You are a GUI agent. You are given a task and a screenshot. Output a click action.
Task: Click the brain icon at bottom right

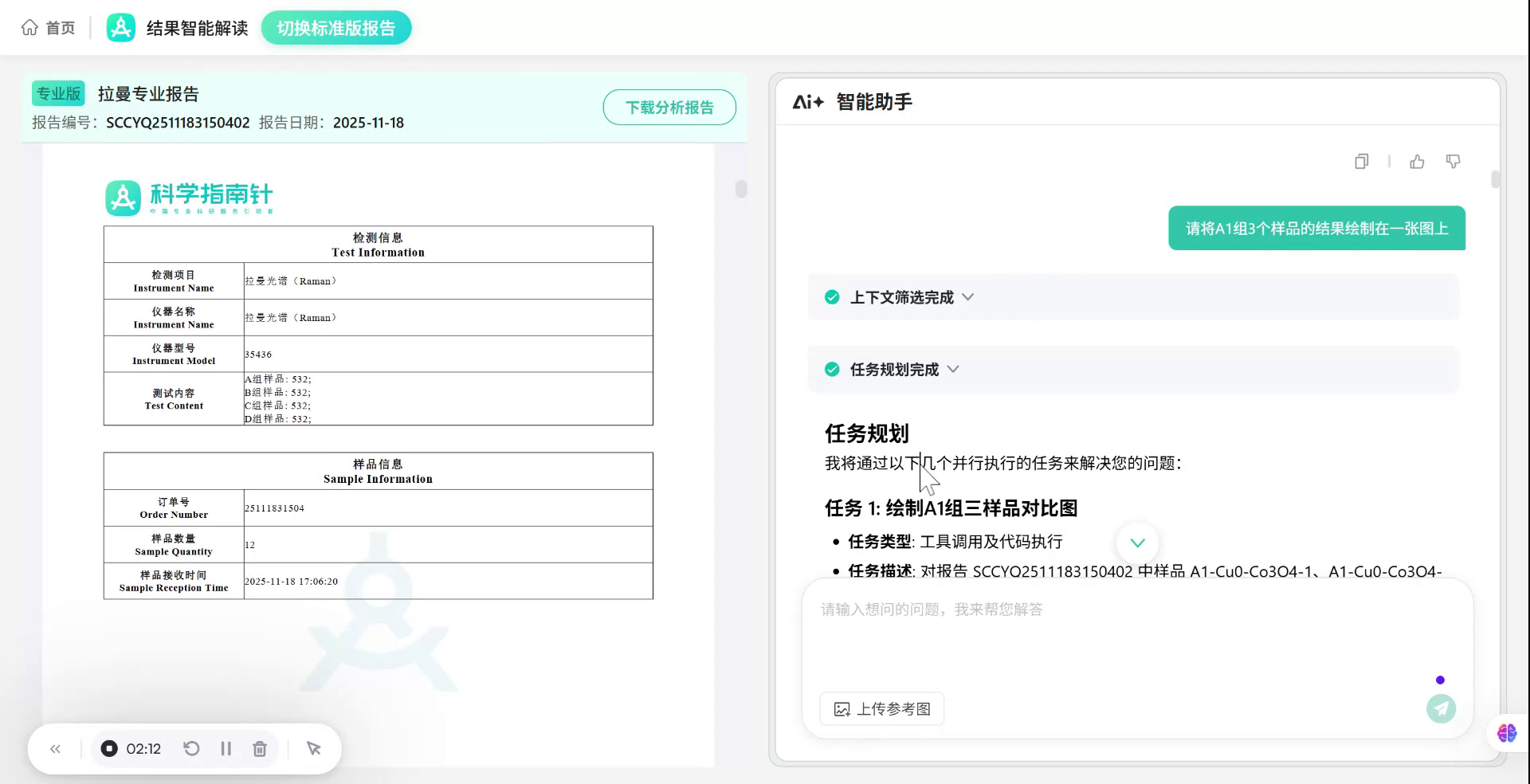[1505, 733]
